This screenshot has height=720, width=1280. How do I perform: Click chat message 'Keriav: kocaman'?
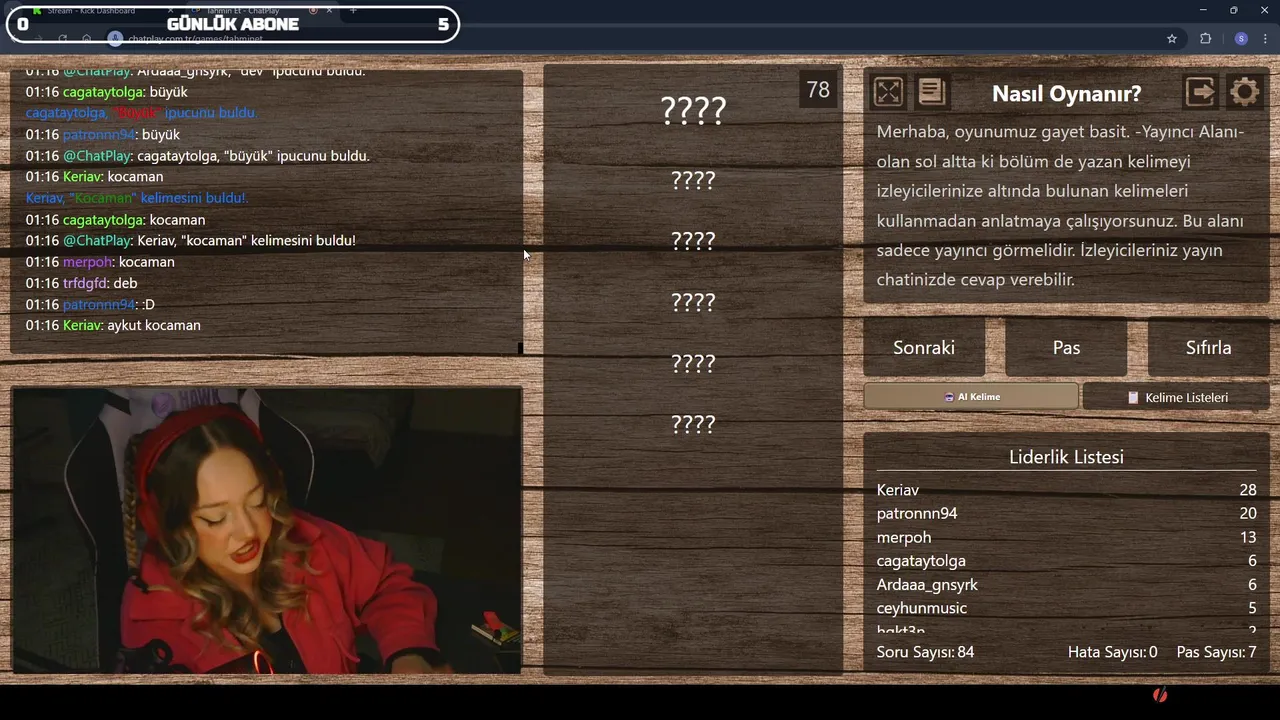94,177
